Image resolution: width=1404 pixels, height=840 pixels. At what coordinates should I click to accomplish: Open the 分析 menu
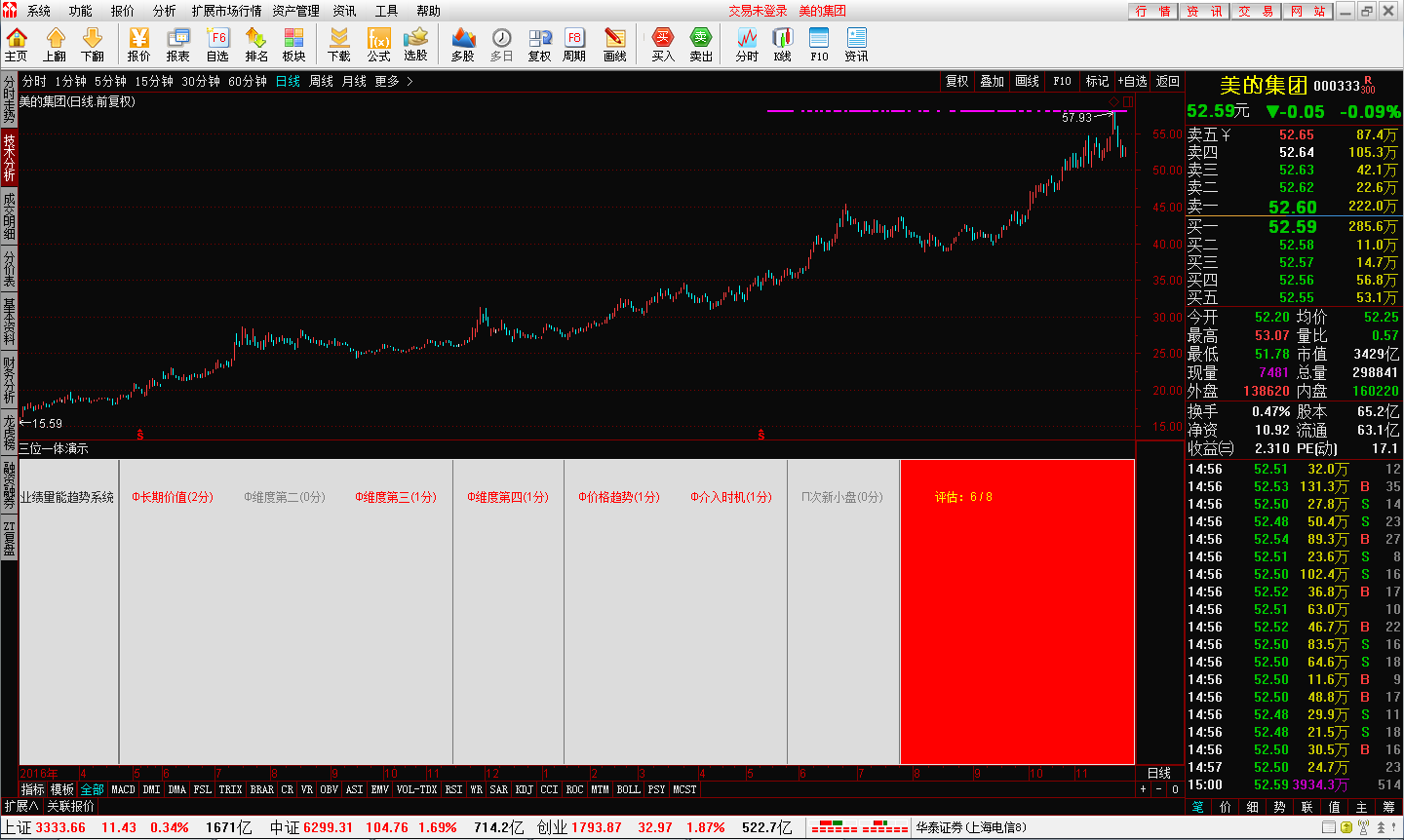165,11
